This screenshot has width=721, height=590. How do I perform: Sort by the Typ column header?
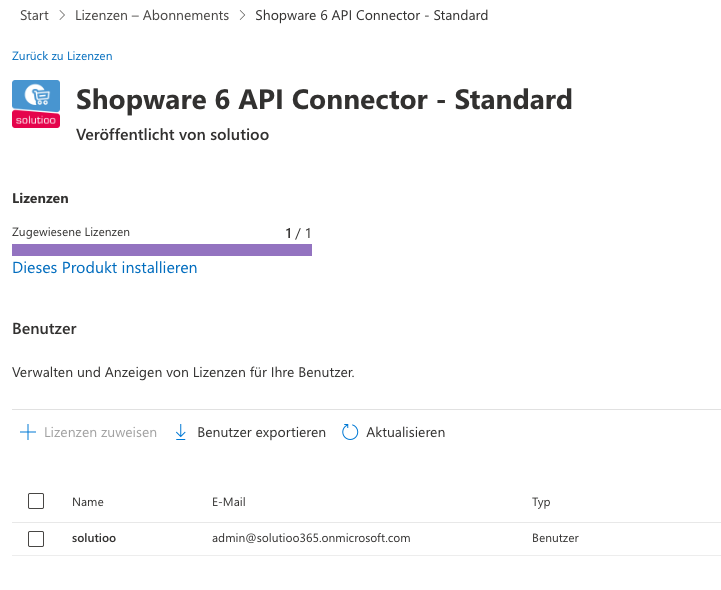coord(541,502)
